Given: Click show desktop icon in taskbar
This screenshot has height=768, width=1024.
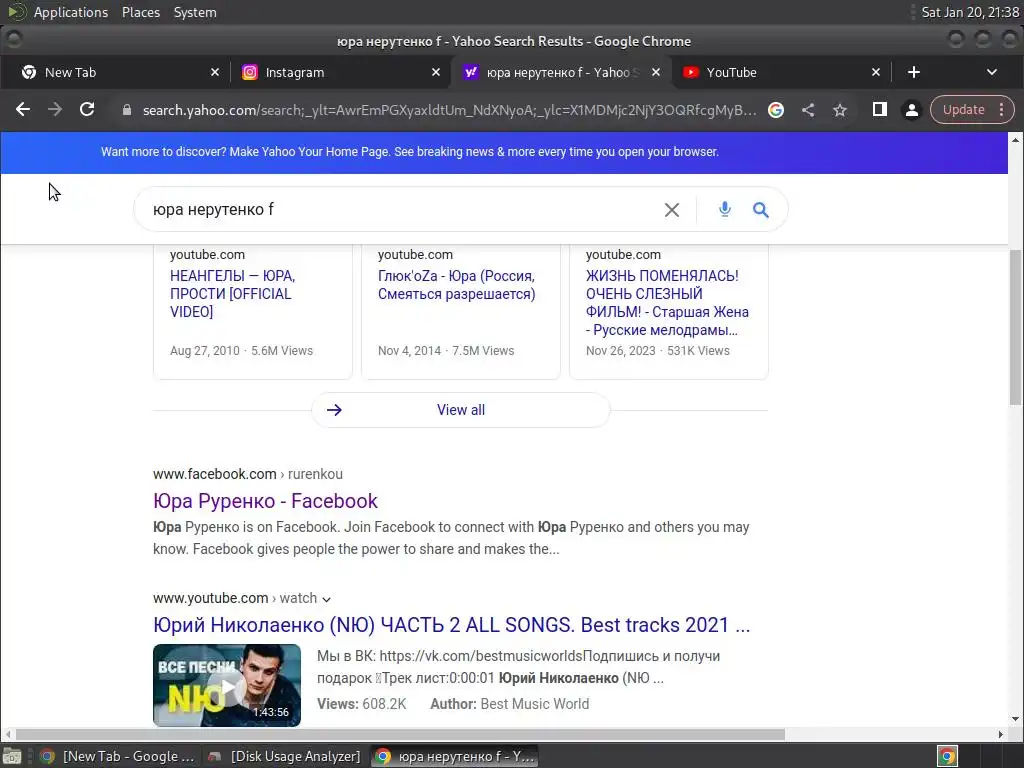Looking at the screenshot, I should (x=12, y=756).
